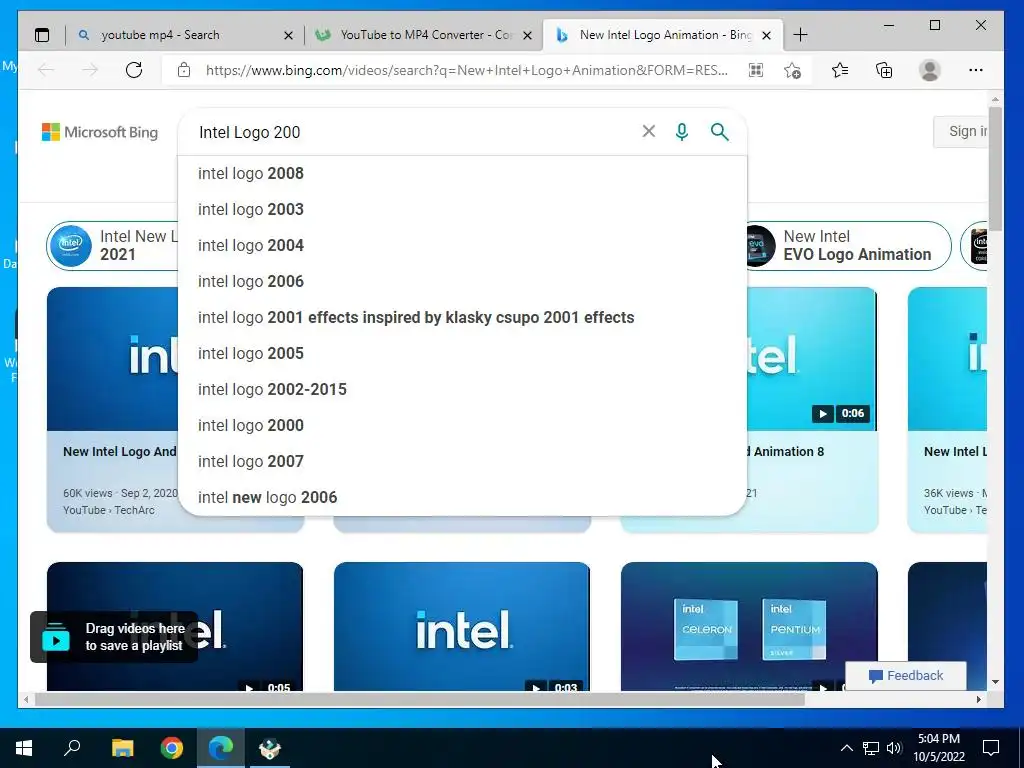Open the Collections panel
Screen dimensions: 1024x768
[884, 70]
